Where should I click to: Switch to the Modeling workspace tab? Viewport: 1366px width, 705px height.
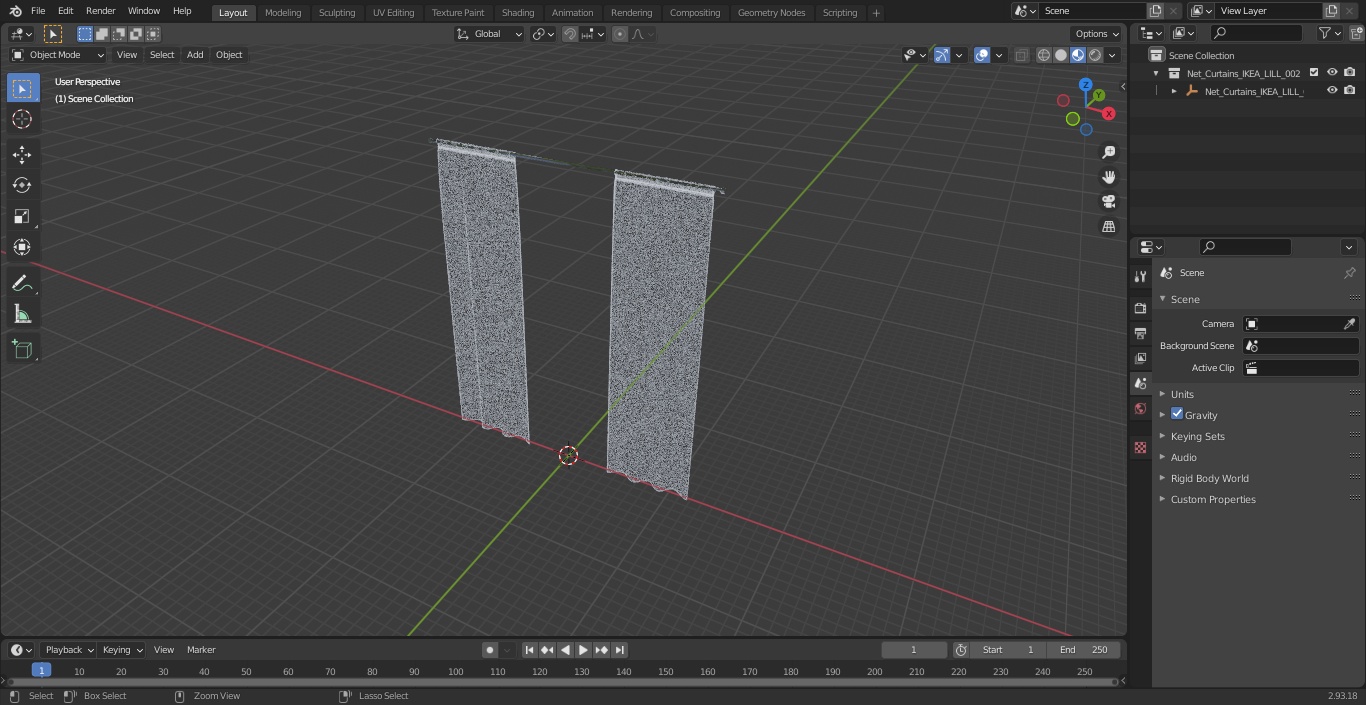click(283, 12)
